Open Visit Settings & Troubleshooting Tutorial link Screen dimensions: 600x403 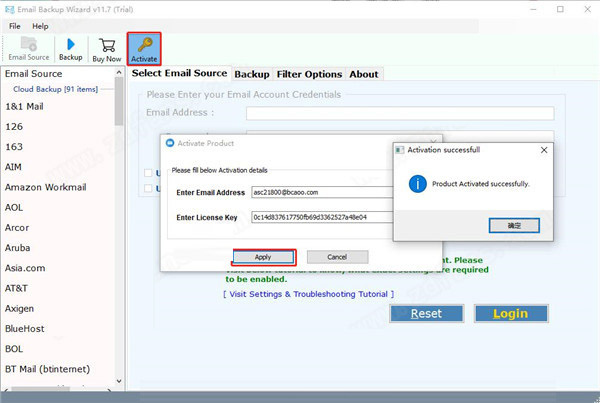tap(308, 294)
